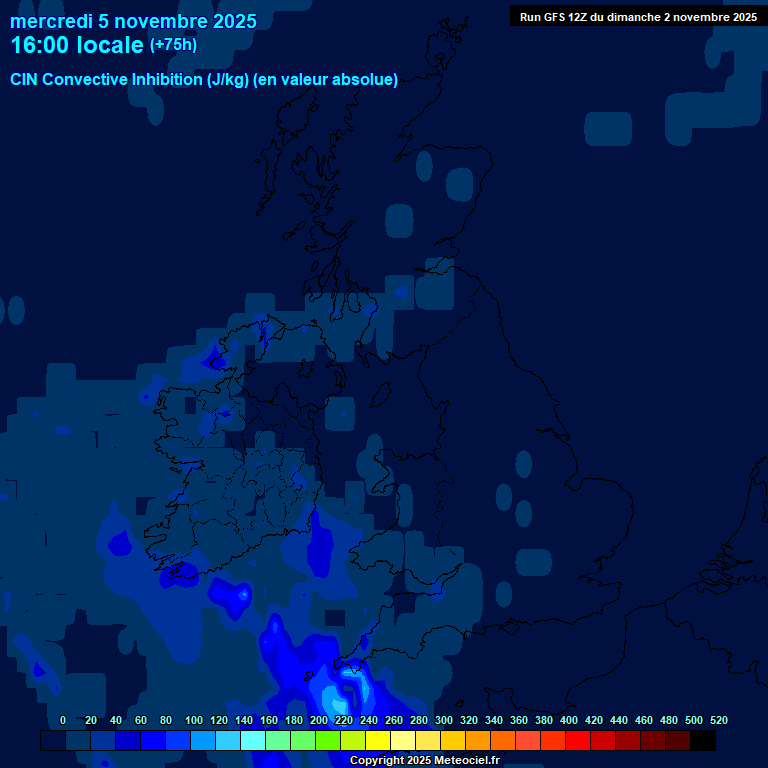Screen dimensions: 768x768
Task: Click the legend value label 520
Action: coord(719,720)
